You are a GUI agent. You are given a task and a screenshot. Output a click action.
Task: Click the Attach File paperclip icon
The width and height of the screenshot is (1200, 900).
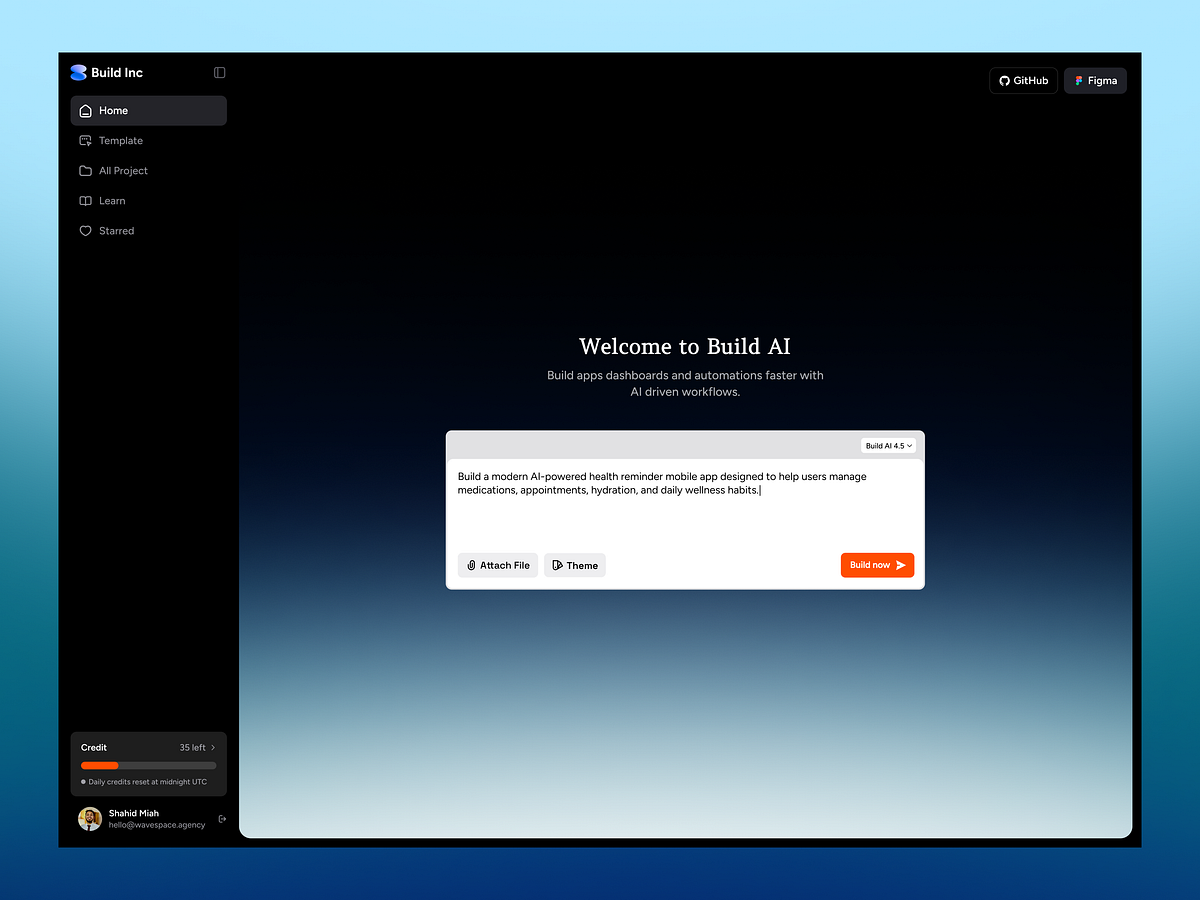(470, 565)
